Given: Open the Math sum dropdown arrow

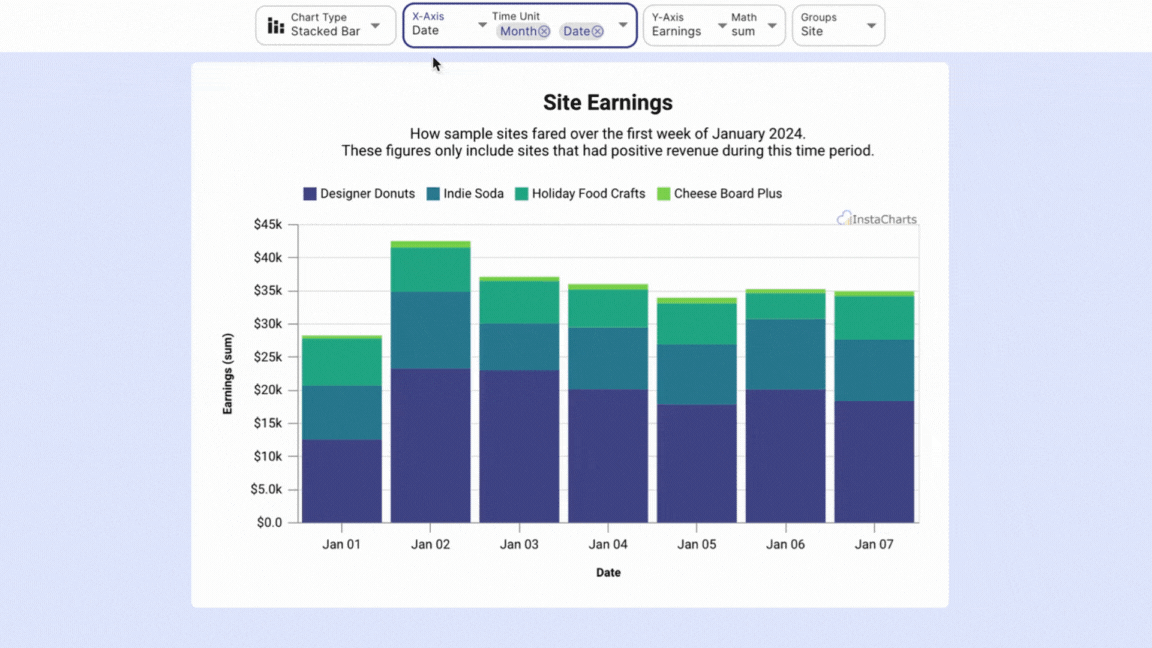Looking at the screenshot, I should click(x=771, y=26).
